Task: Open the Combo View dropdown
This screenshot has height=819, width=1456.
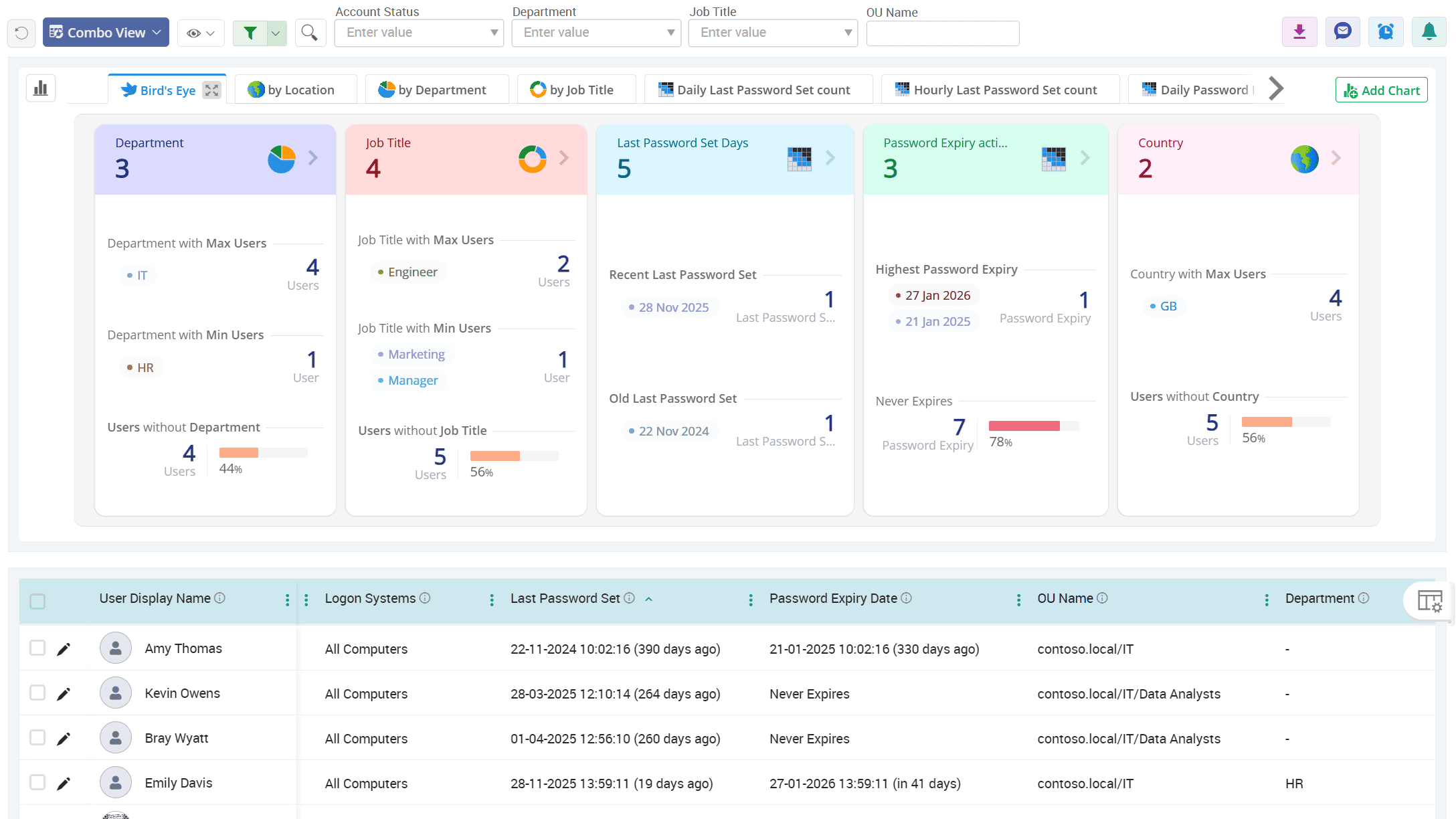Action: coord(106,33)
